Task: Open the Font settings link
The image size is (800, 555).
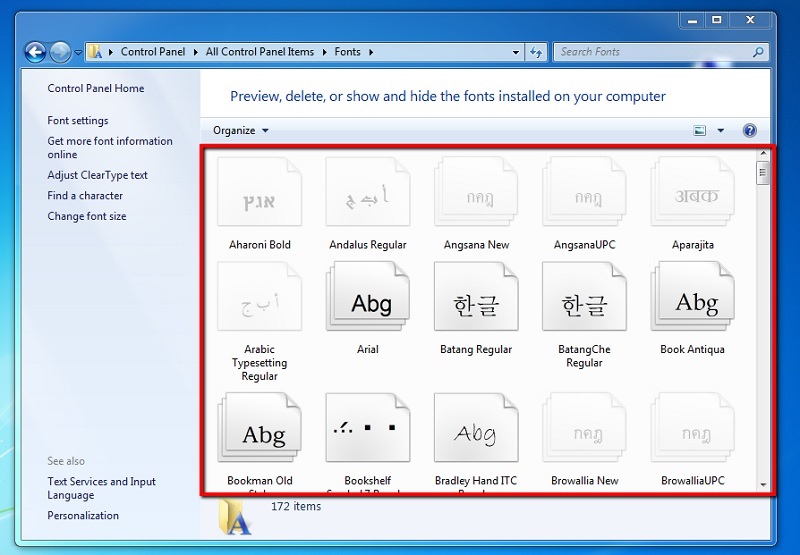Action: 78,120
